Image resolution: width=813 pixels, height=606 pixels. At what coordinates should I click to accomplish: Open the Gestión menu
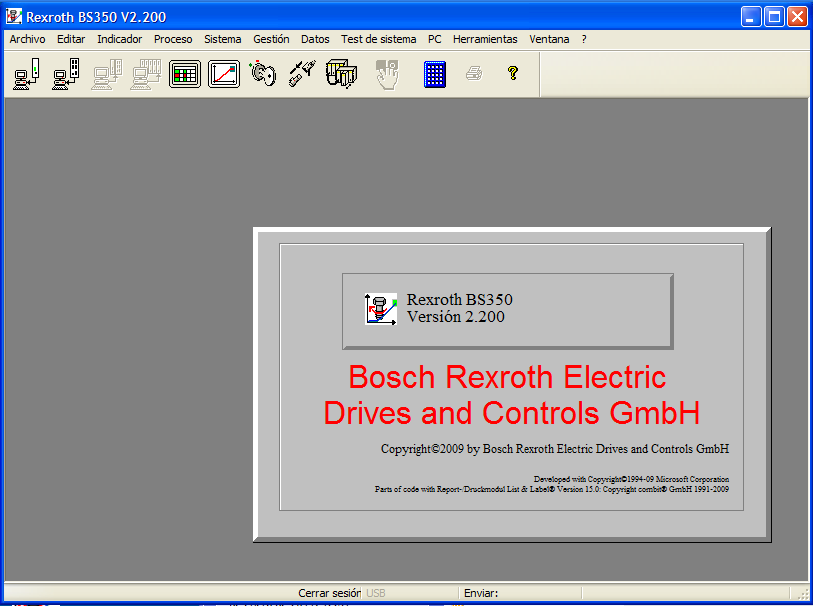pos(271,39)
